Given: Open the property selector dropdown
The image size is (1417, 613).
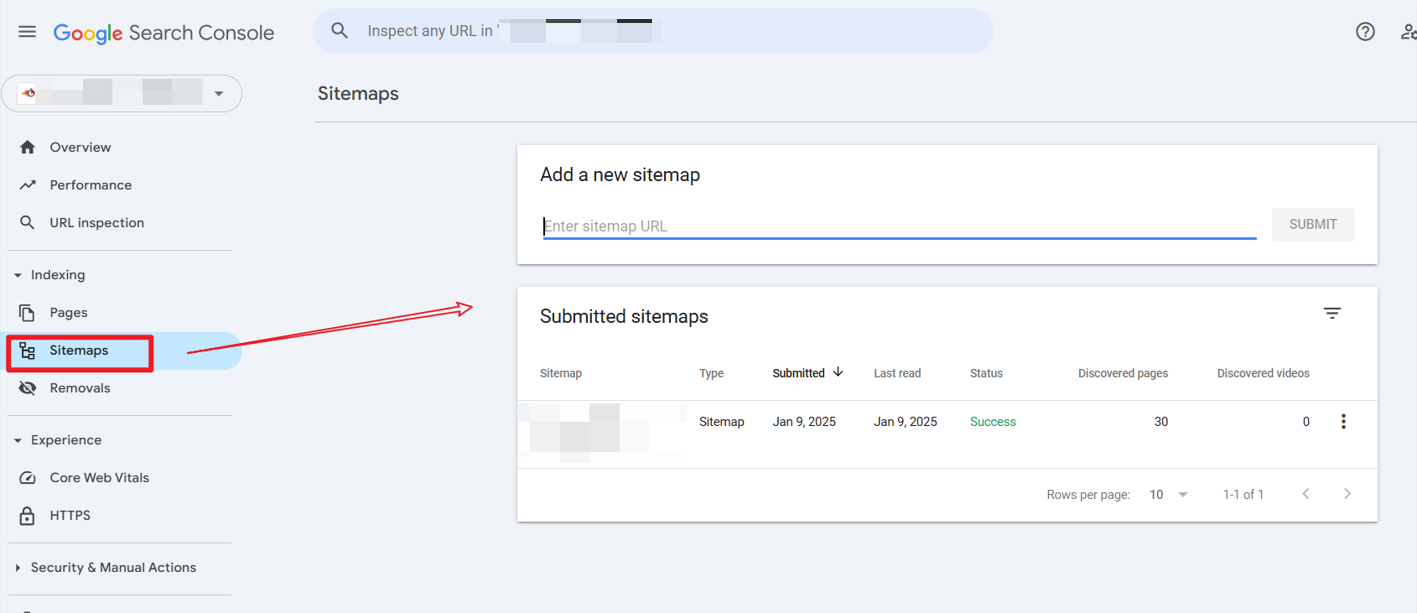Looking at the screenshot, I should click(122, 94).
